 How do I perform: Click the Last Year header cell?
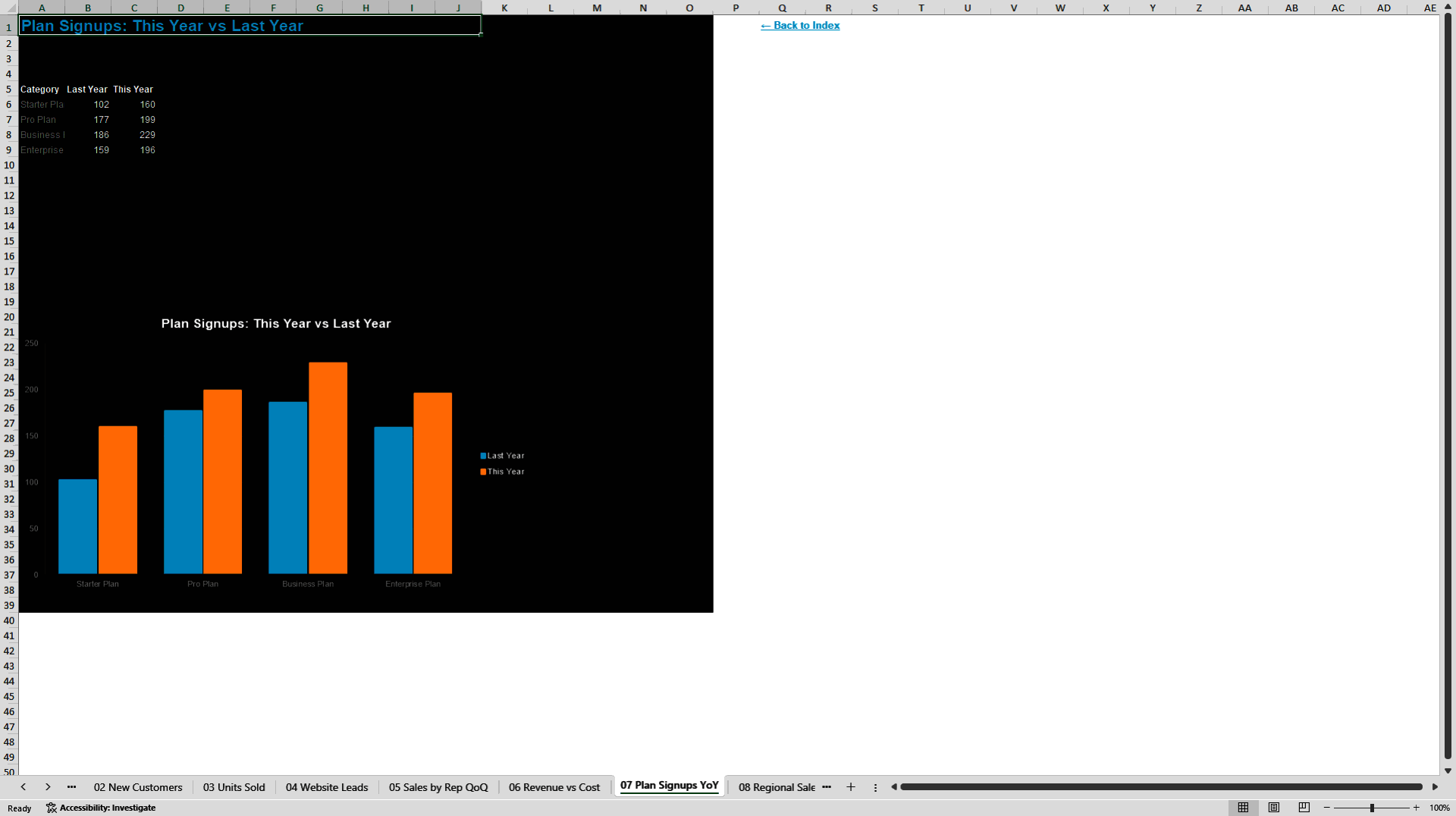click(88, 89)
